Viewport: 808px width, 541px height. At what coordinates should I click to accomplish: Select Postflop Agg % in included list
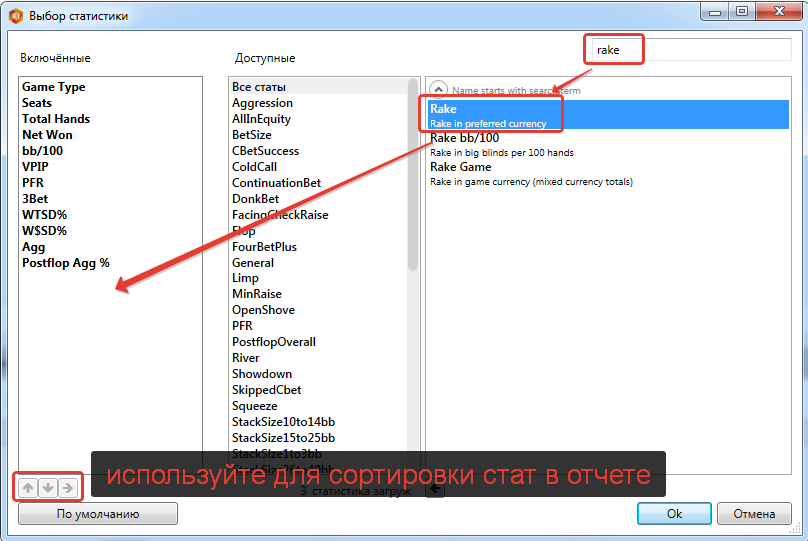66,263
